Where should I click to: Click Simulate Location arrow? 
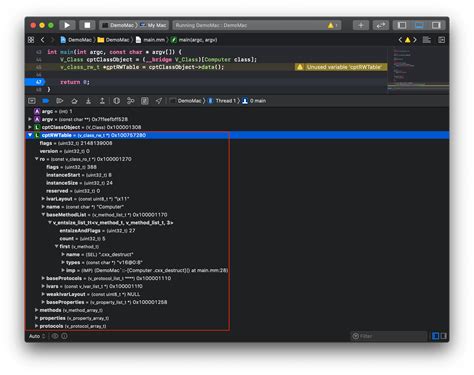[159, 101]
